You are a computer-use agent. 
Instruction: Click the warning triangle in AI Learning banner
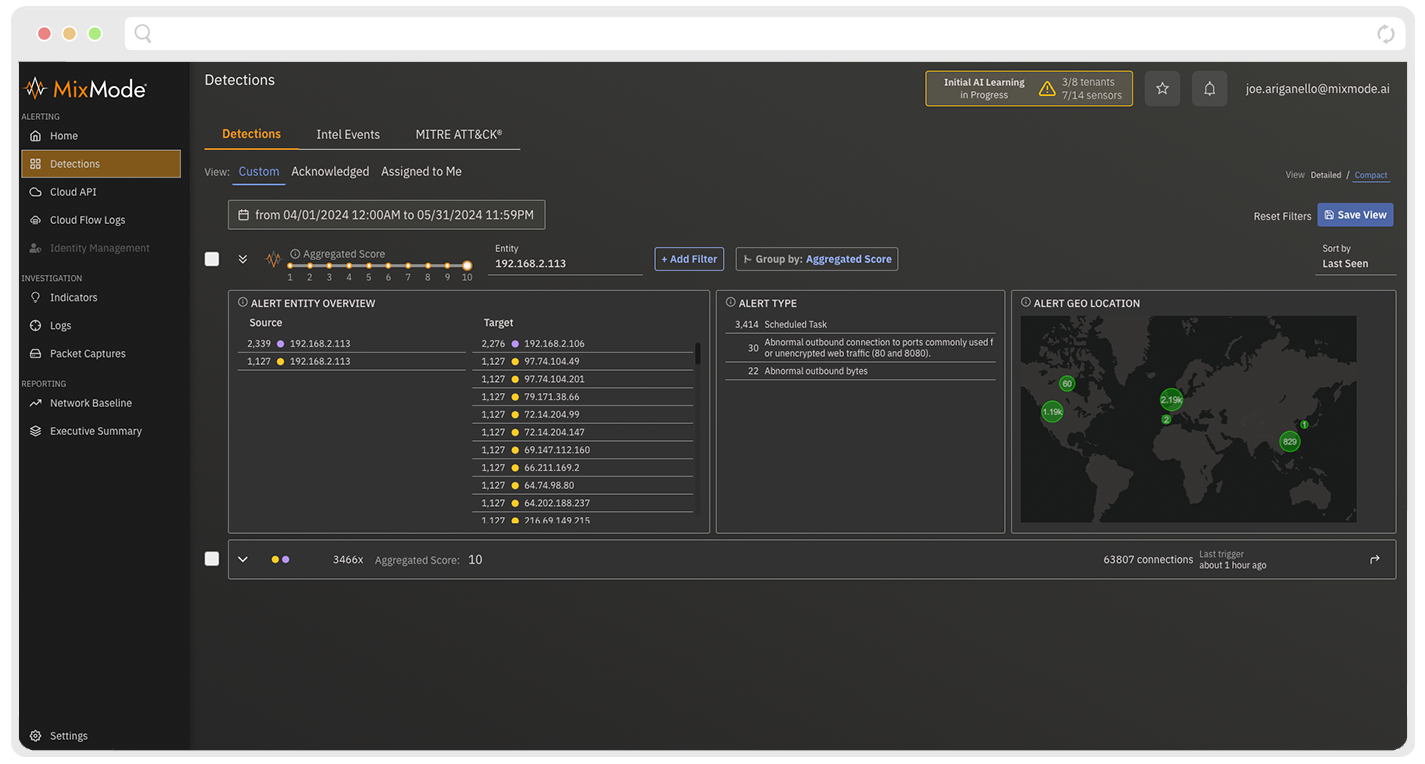[1047, 89]
